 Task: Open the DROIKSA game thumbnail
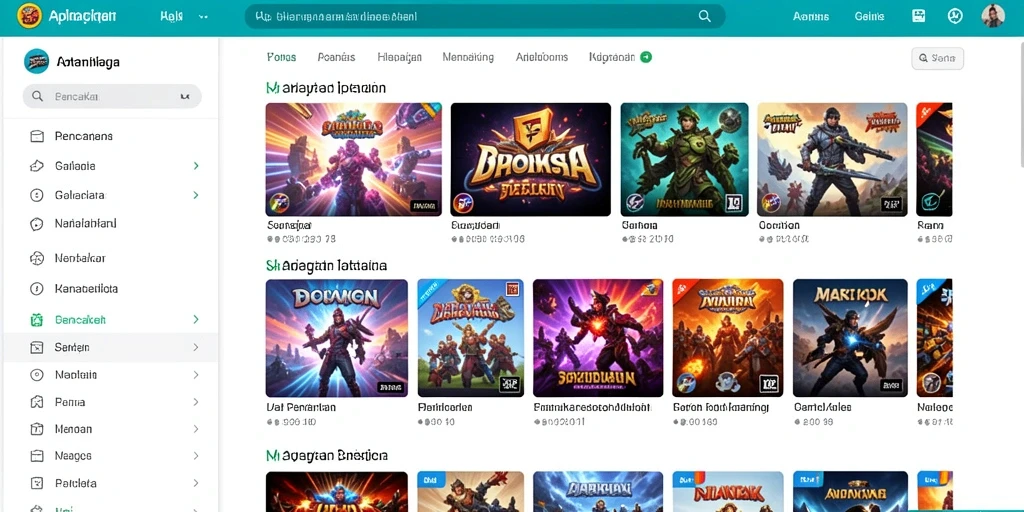[x=530, y=159]
